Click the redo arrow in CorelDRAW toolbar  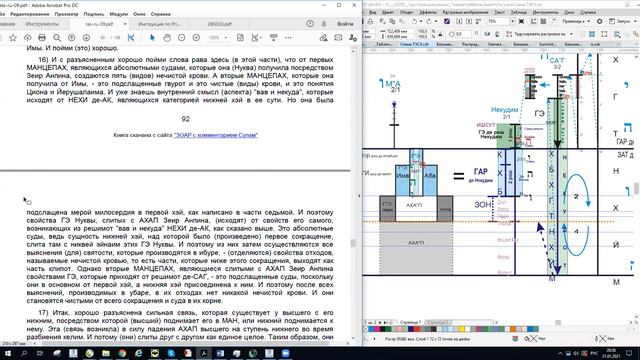(x=429, y=21)
